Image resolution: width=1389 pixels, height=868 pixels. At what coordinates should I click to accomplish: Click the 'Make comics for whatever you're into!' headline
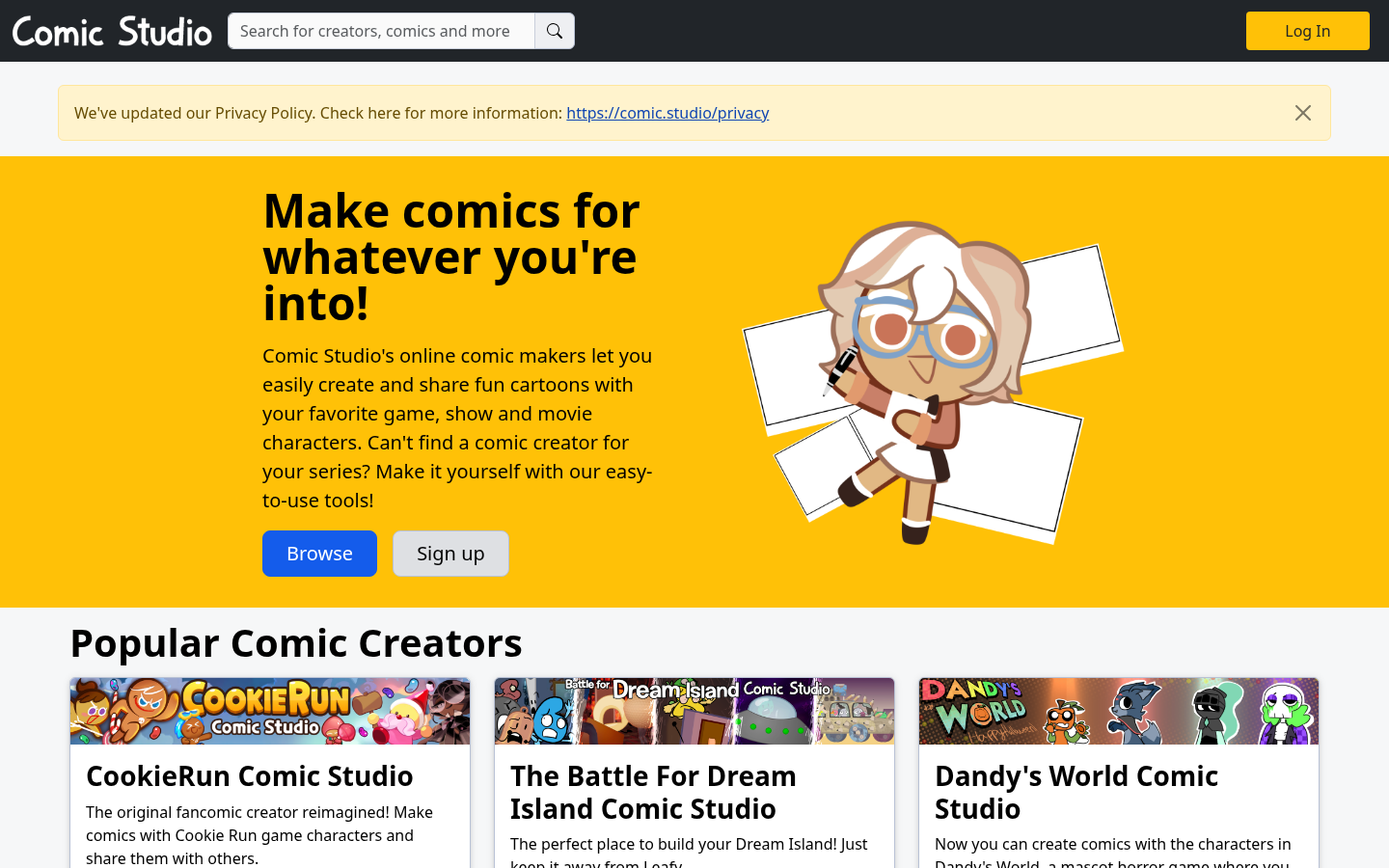[x=451, y=257]
